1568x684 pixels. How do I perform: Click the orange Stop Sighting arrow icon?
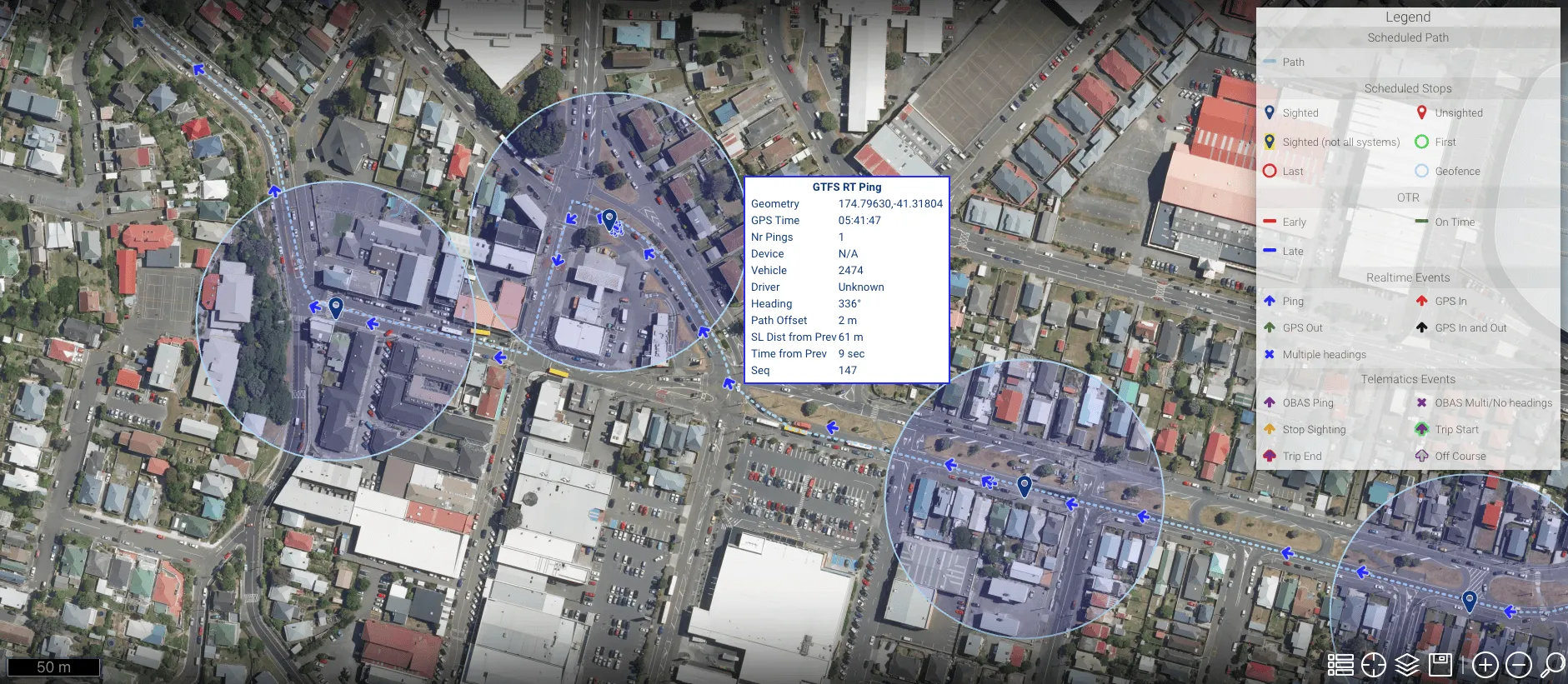tap(1270, 429)
